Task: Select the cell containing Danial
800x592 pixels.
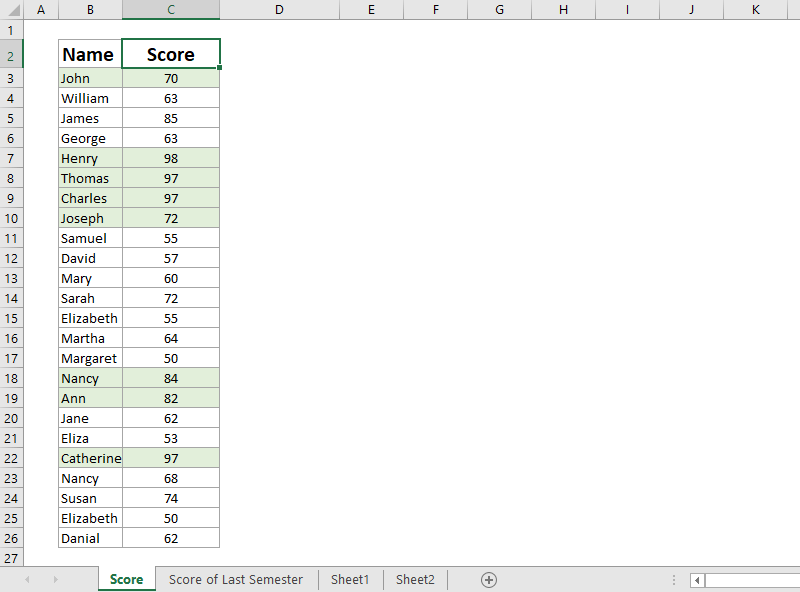Action: (x=88, y=538)
